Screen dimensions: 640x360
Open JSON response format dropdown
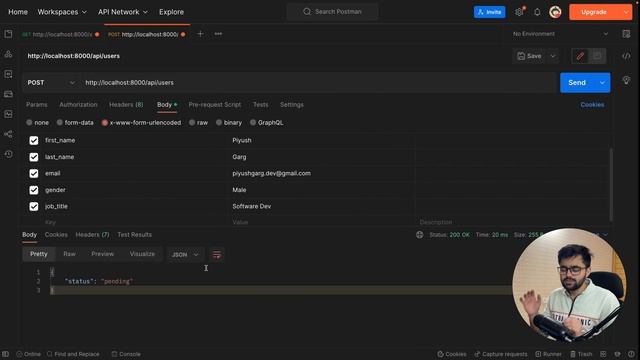coord(185,255)
